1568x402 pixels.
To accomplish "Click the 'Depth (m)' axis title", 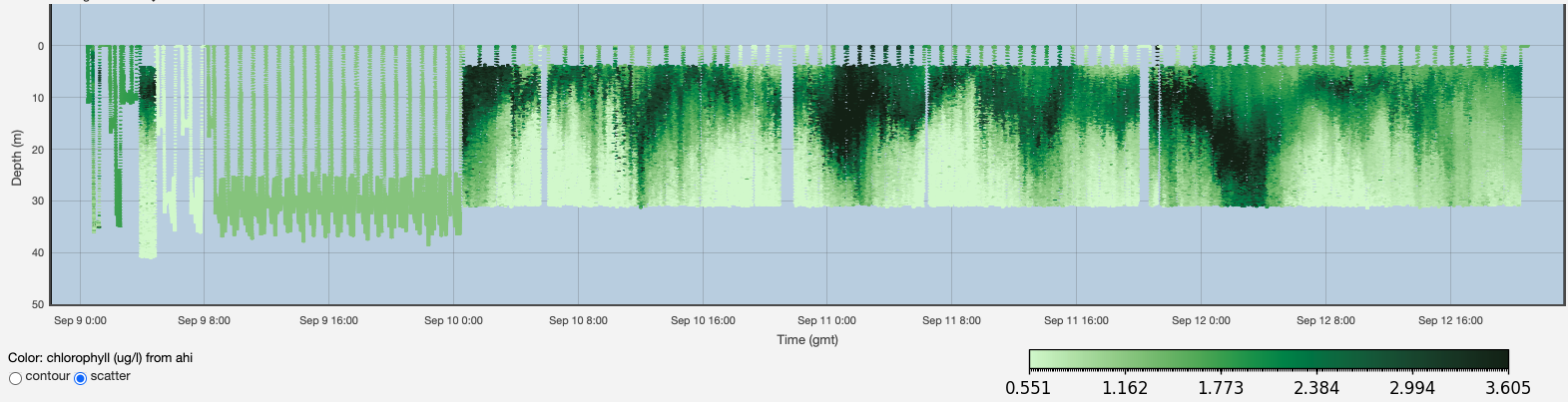I will (16, 158).
